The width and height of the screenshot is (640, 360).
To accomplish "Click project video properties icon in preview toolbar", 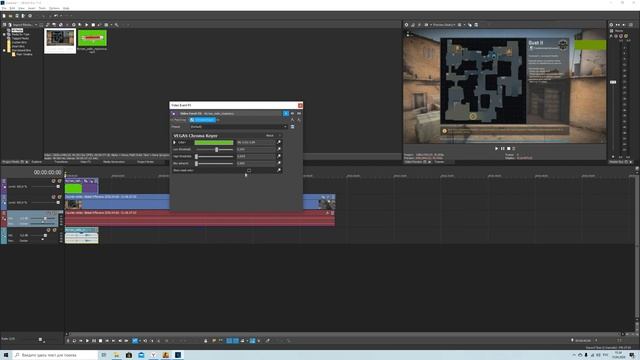I will [407, 25].
